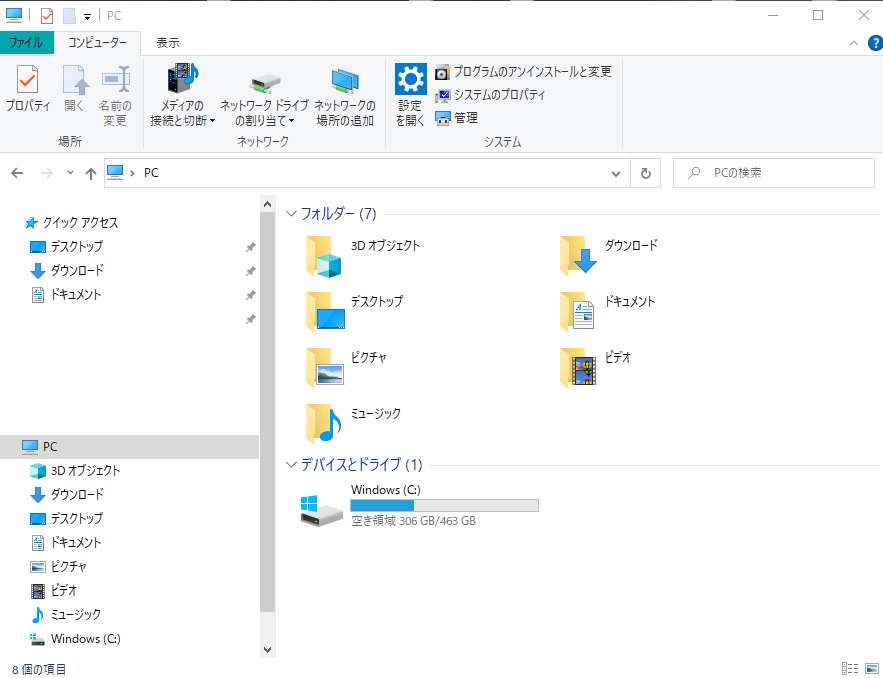Viewport: 883px width, 678px height.
Task: Select 3D オブジェクト in navigation tree
Action: 85,471
